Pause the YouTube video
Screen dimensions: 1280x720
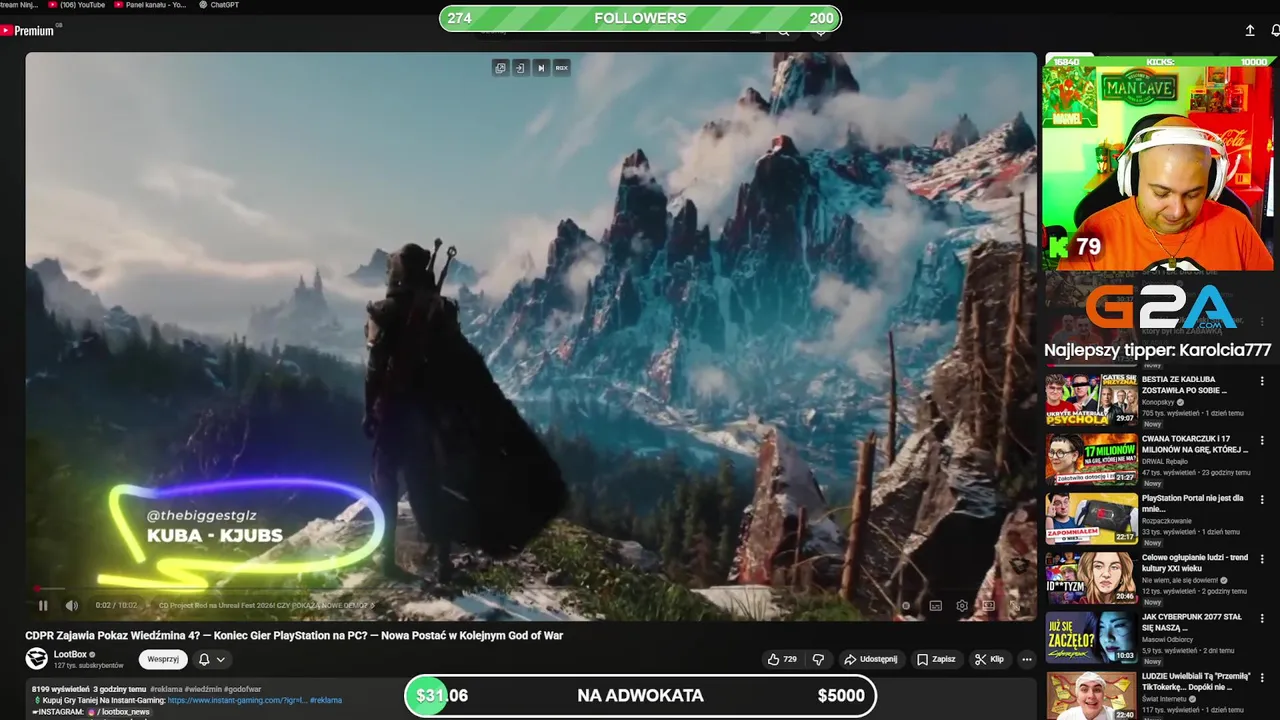tap(43, 605)
